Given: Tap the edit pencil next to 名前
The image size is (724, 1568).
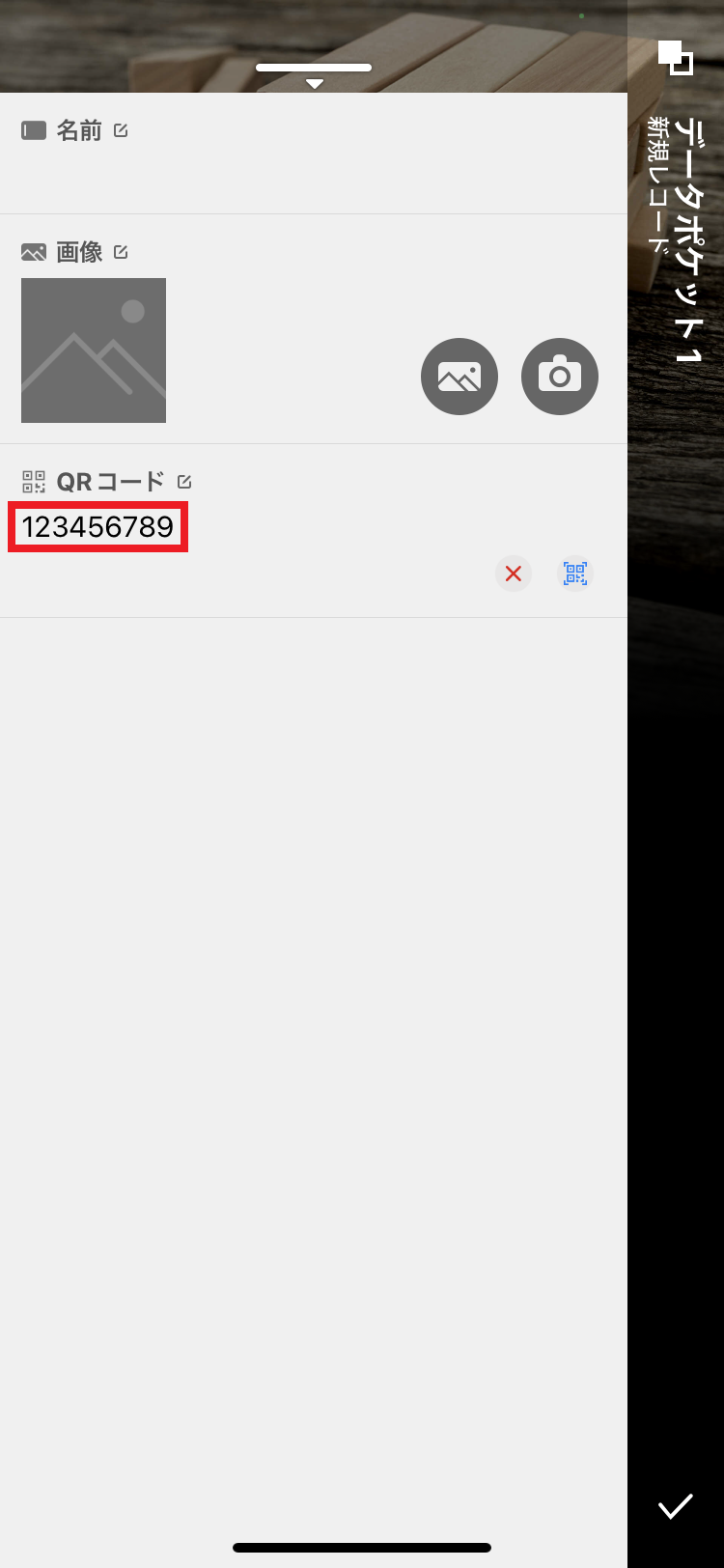Looking at the screenshot, I should [x=121, y=130].
